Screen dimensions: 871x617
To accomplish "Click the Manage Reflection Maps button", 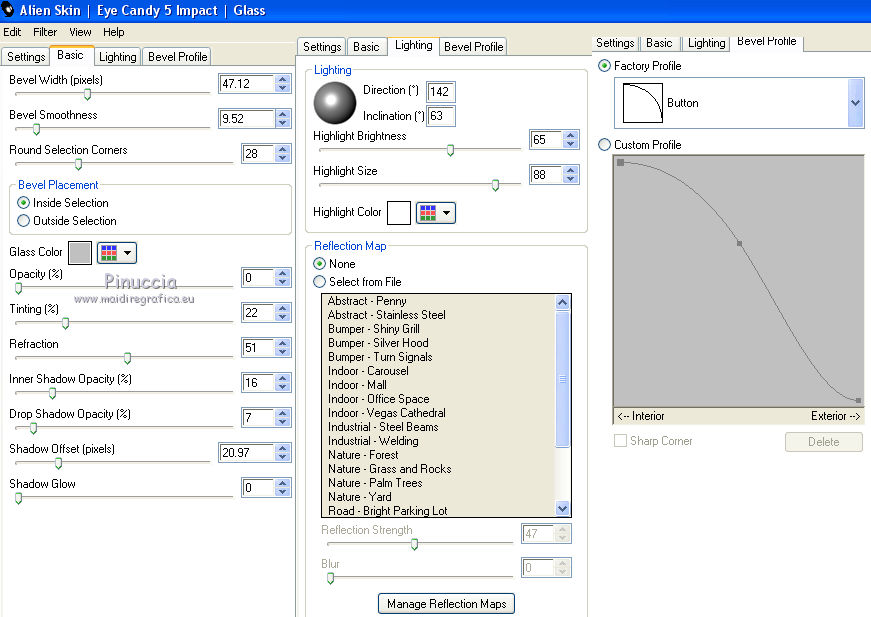I will coord(446,603).
